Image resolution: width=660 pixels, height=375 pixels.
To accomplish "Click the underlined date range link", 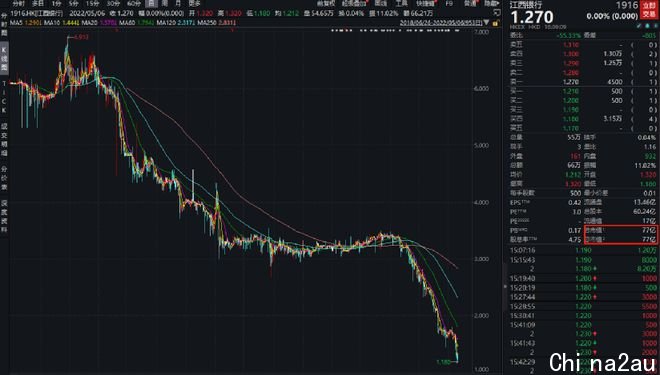I will point(441,22).
